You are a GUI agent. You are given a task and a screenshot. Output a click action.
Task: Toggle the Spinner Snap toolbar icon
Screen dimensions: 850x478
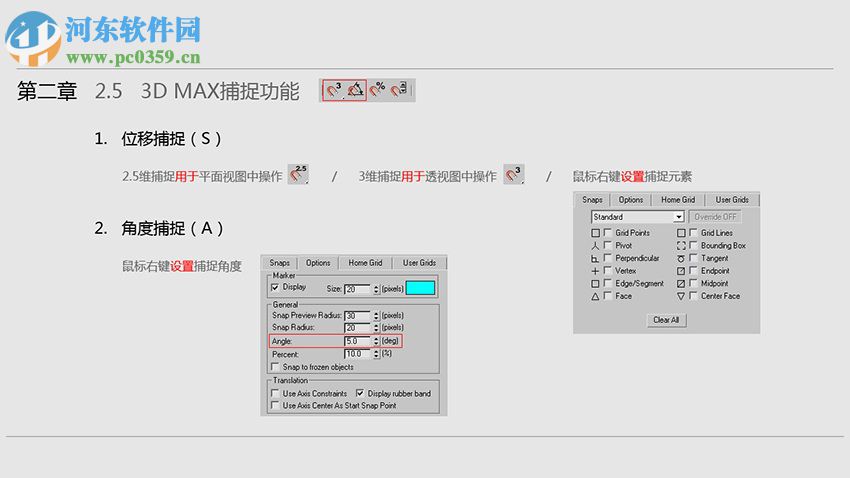(x=399, y=90)
